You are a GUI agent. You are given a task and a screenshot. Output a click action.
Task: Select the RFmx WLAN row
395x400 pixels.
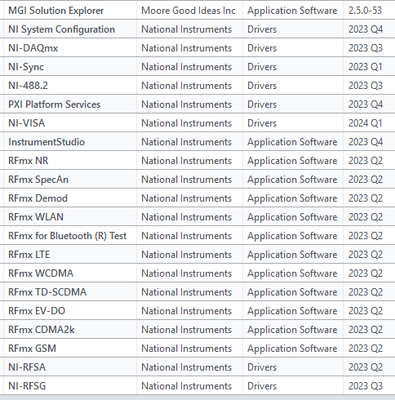coord(197,217)
